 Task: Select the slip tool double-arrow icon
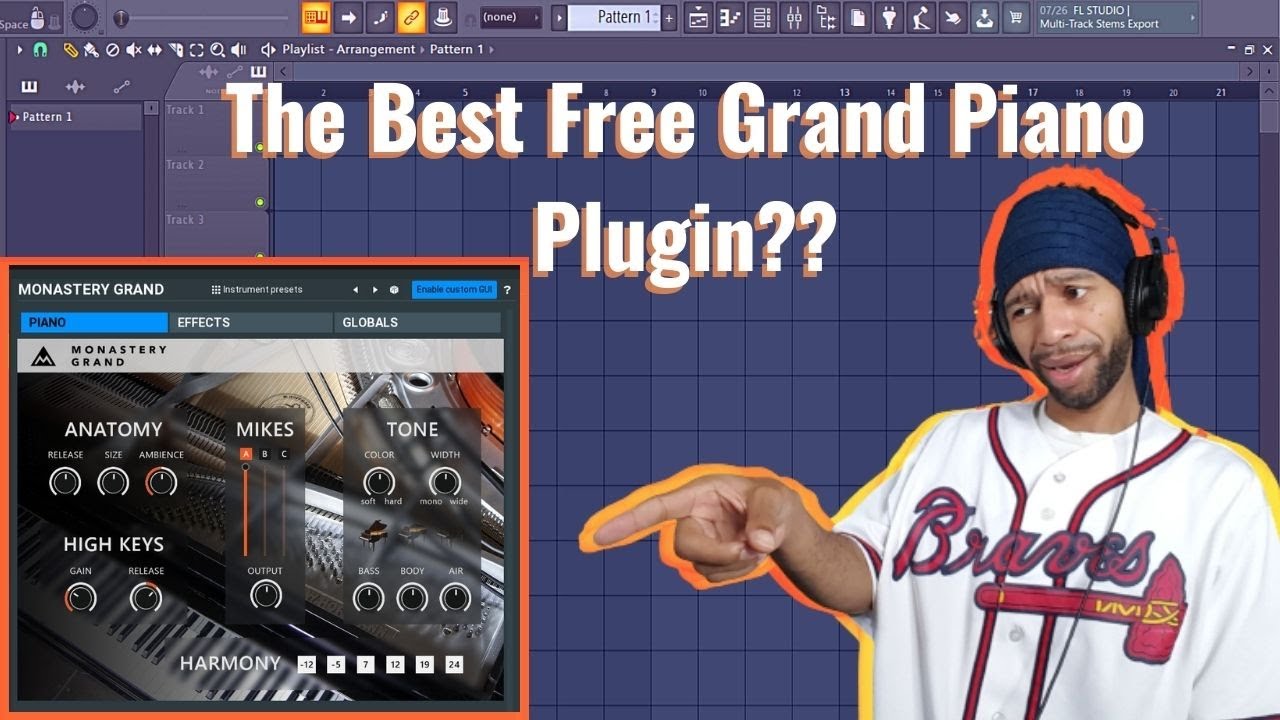[x=155, y=49]
